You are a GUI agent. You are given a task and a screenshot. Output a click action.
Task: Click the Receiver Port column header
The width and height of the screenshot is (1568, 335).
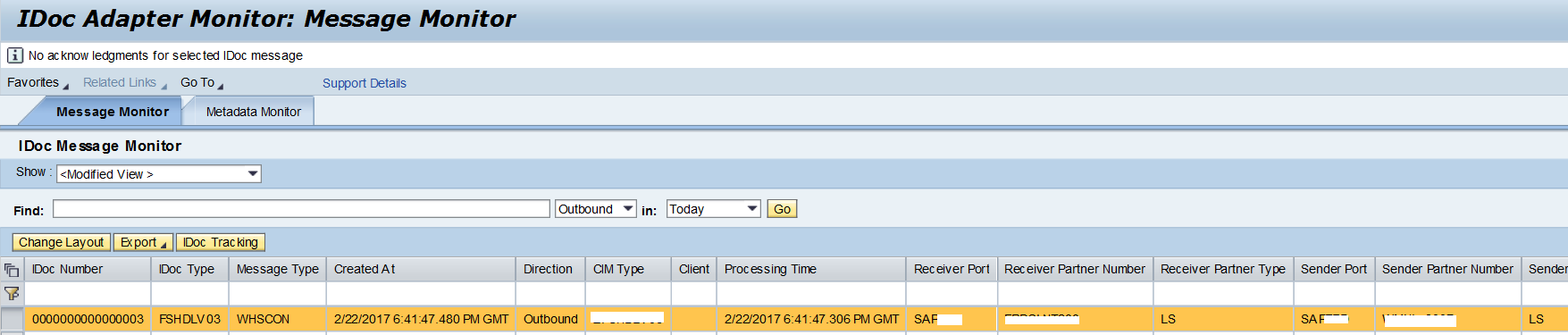point(952,269)
